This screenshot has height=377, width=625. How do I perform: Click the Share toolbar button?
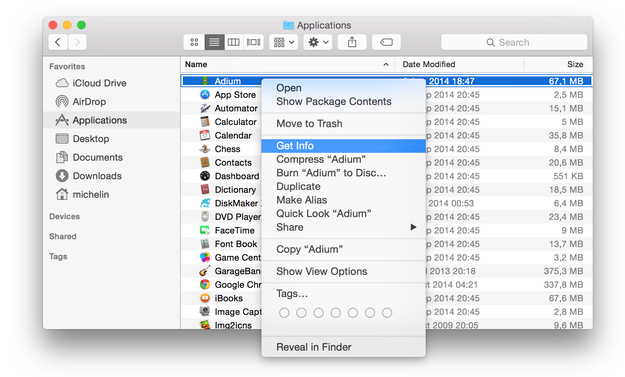click(x=352, y=42)
